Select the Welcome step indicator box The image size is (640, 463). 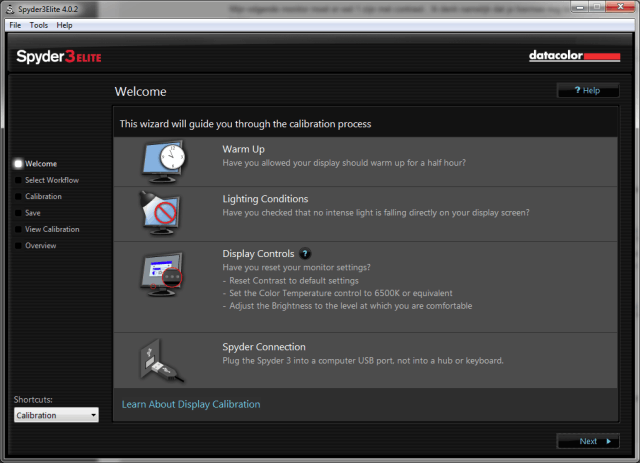tap(18, 164)
